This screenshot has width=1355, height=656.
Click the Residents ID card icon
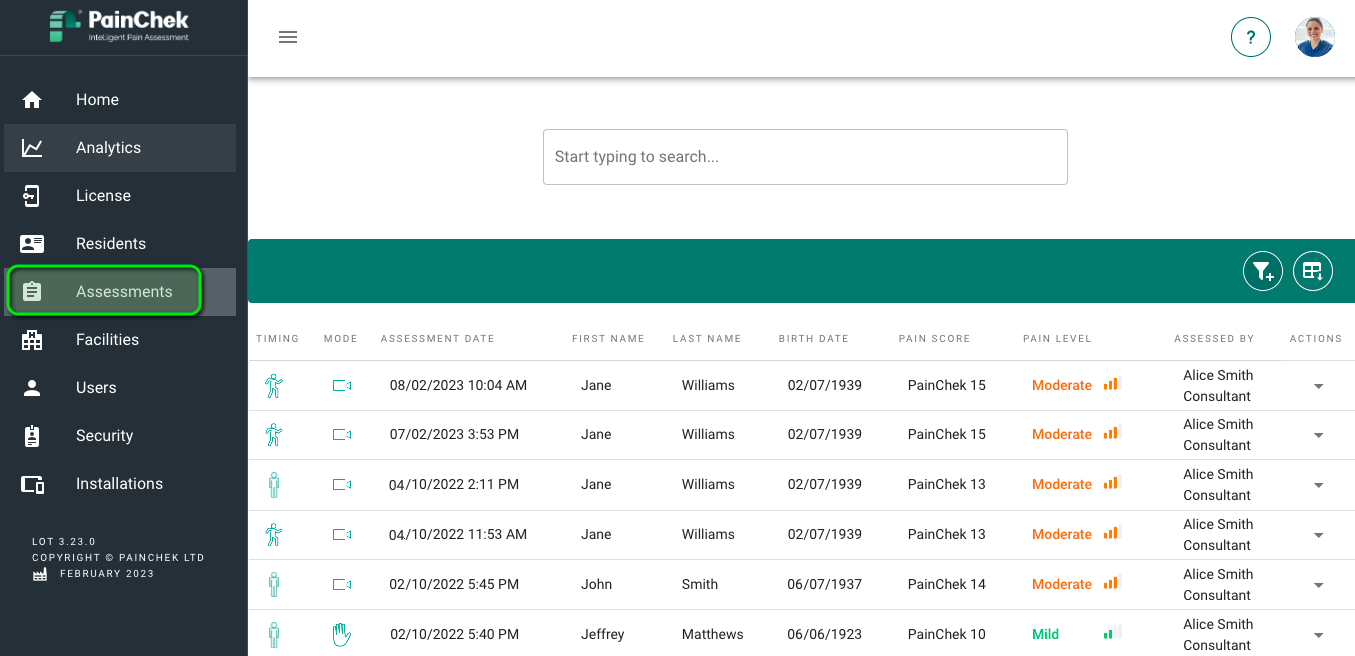[32, 244]
